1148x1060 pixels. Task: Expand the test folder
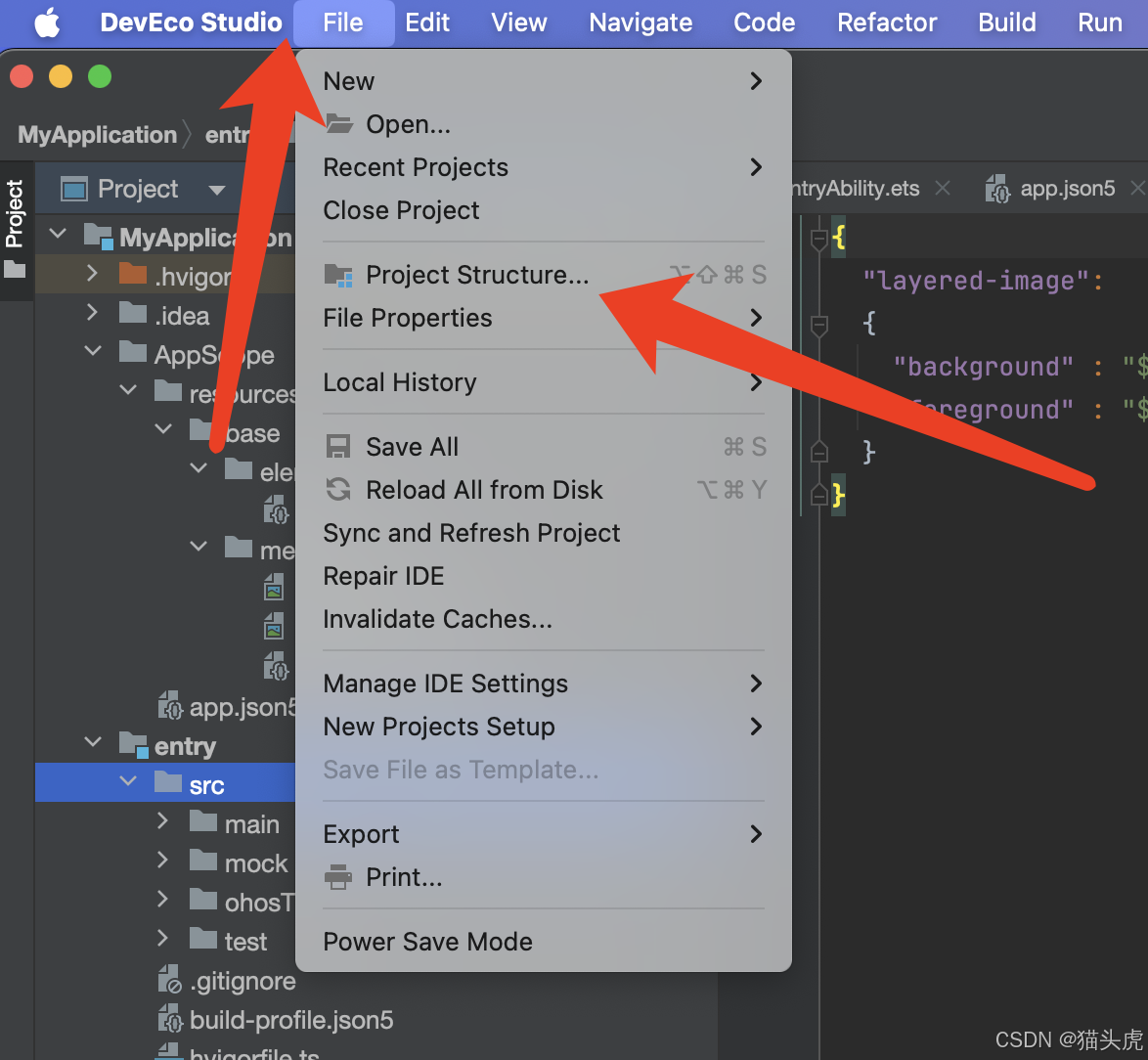click(162, 938)
